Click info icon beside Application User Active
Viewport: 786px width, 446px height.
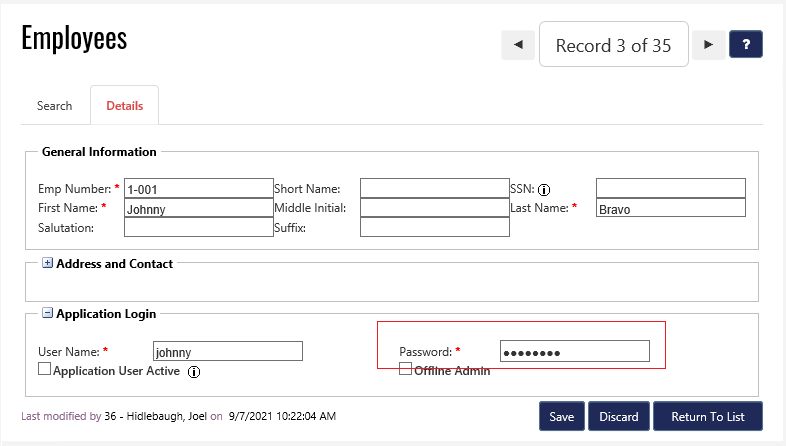click(195, 371)
